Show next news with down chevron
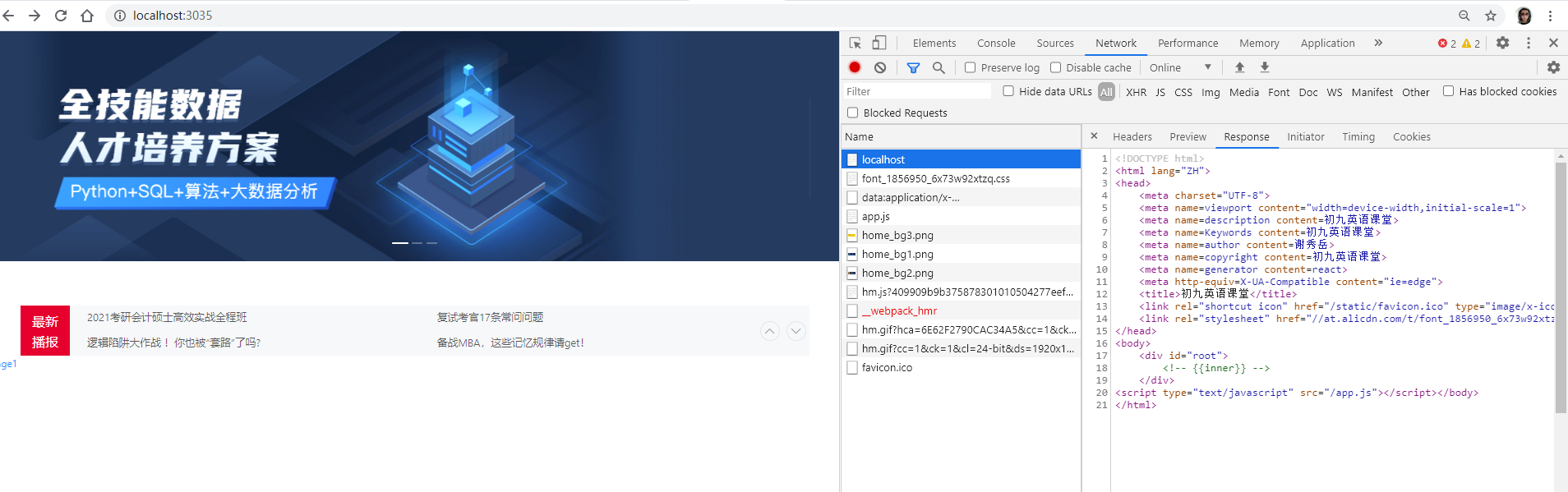 click(796, 331)
